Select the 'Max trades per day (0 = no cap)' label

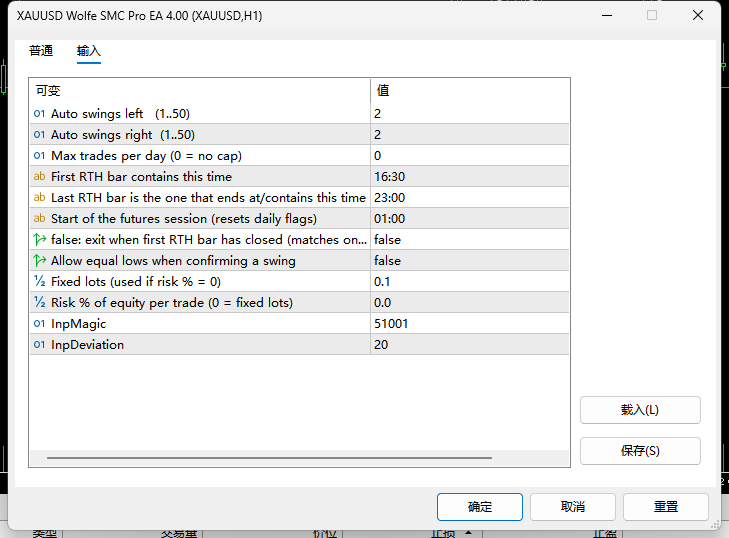[x=146, y=155]
